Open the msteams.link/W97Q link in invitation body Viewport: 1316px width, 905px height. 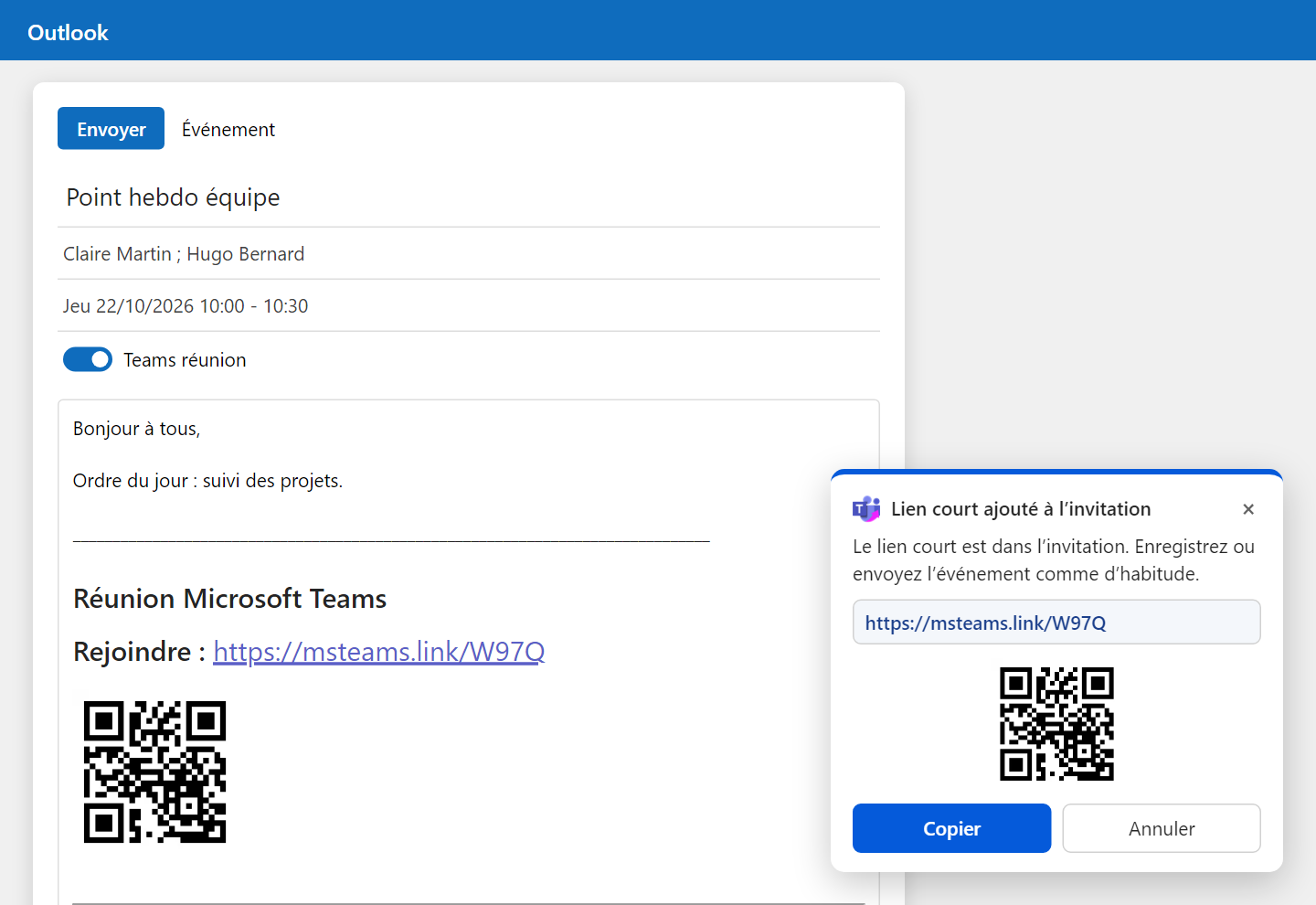point(378,651)
